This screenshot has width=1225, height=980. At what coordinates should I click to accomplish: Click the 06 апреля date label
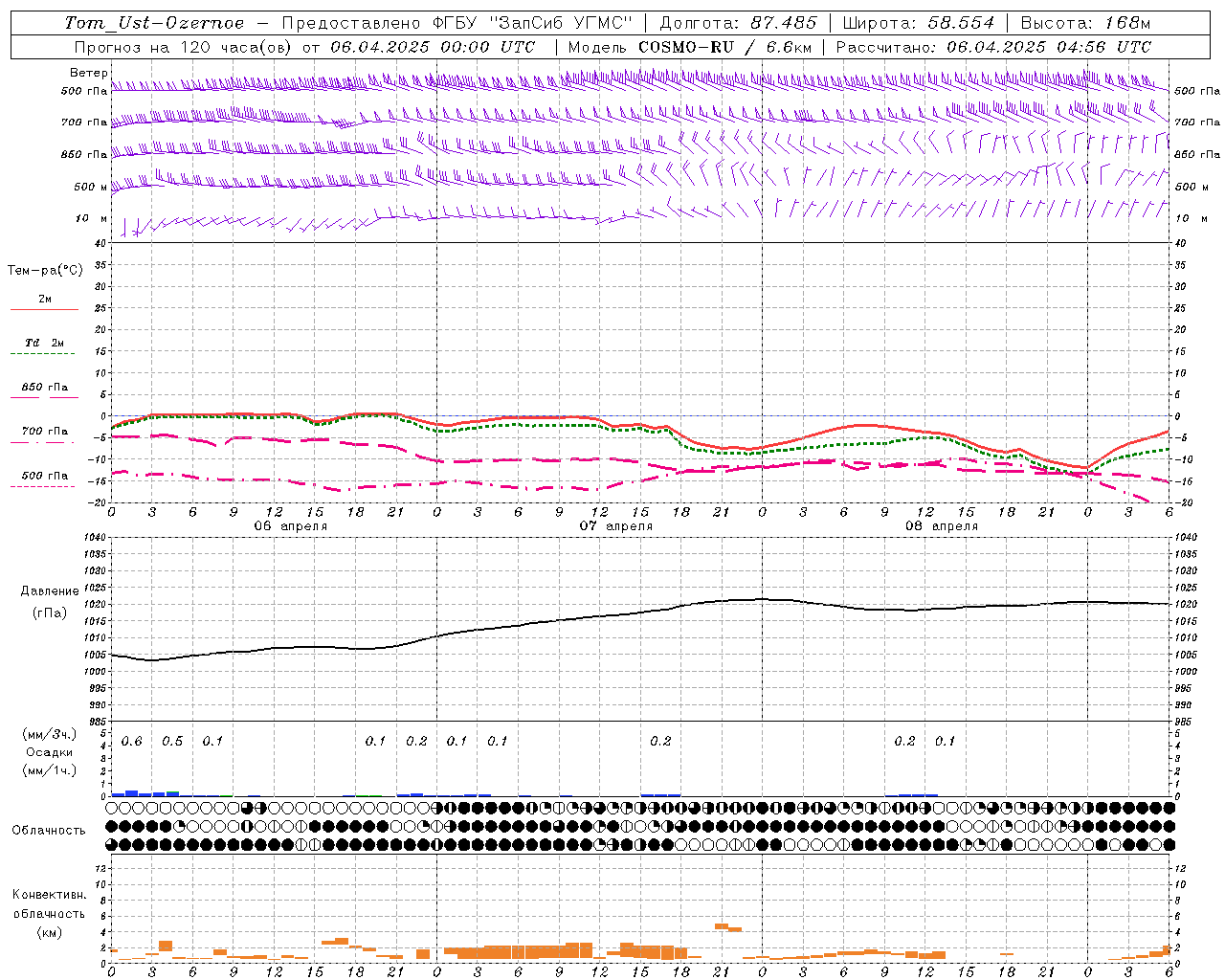coord(291,526)
